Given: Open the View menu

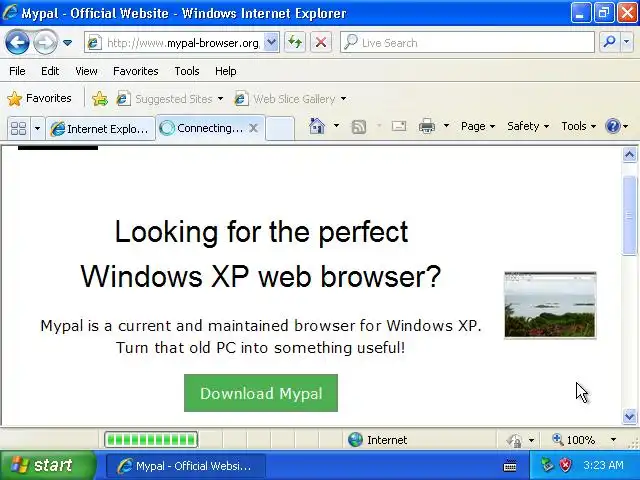Looking at the screenshot, I should [x=86, y=71].
